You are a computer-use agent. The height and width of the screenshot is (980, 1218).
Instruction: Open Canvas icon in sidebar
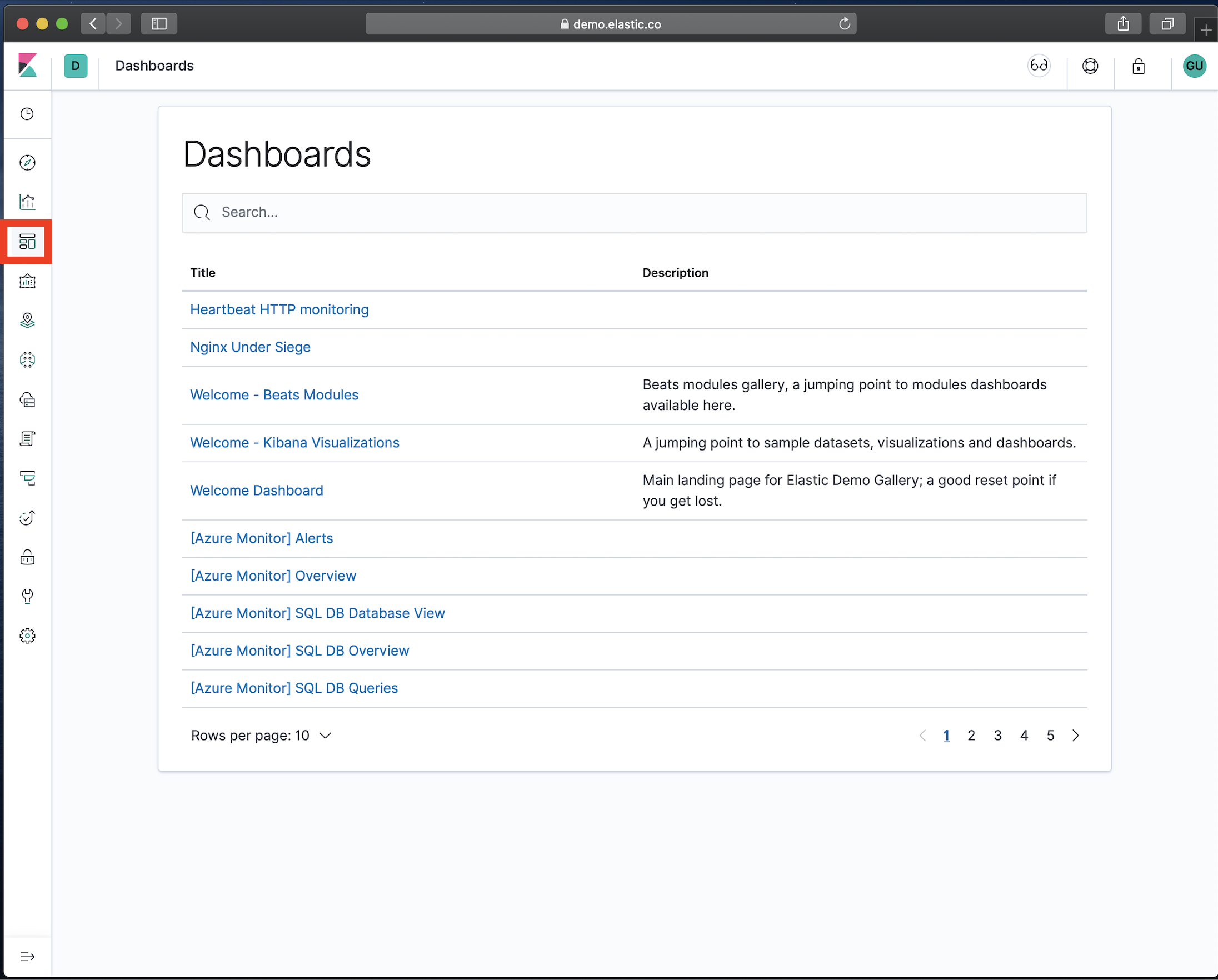[27, 281]
